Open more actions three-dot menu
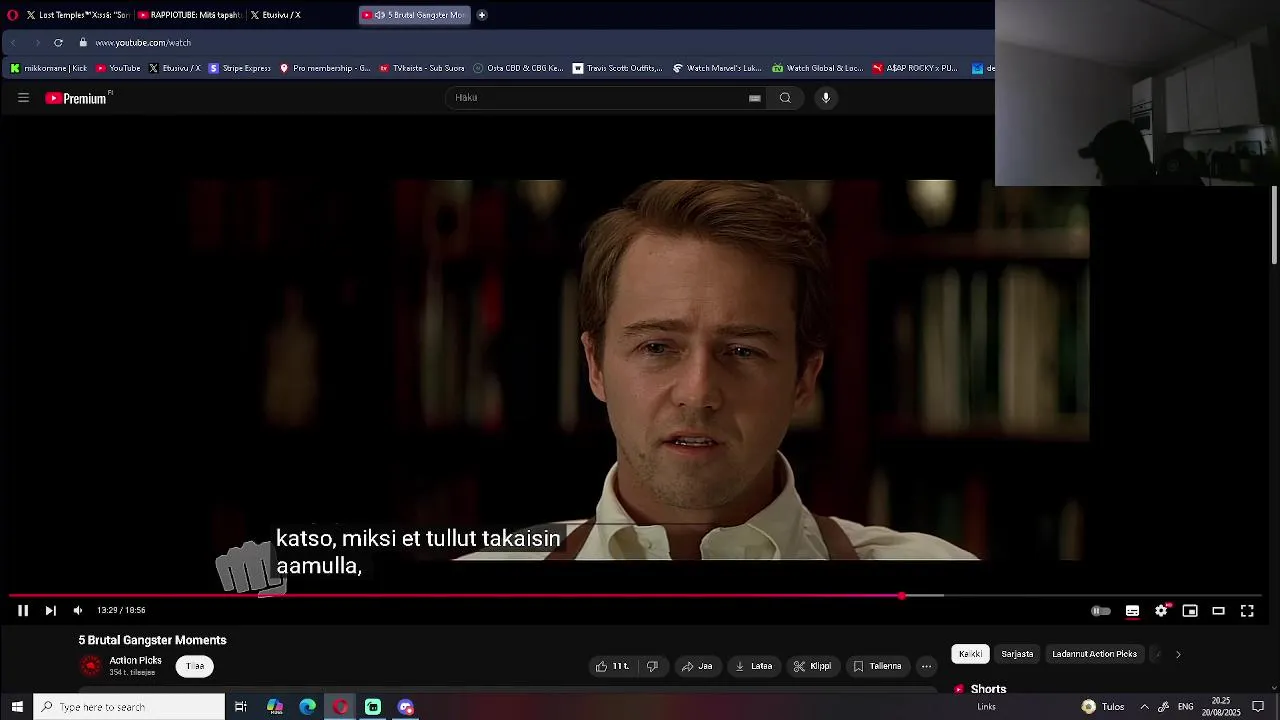 [x=926, y=666]
